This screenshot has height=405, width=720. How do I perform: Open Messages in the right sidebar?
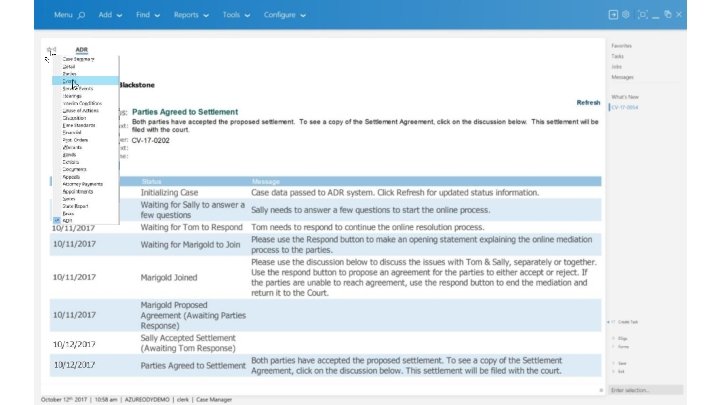coord(622,77)
